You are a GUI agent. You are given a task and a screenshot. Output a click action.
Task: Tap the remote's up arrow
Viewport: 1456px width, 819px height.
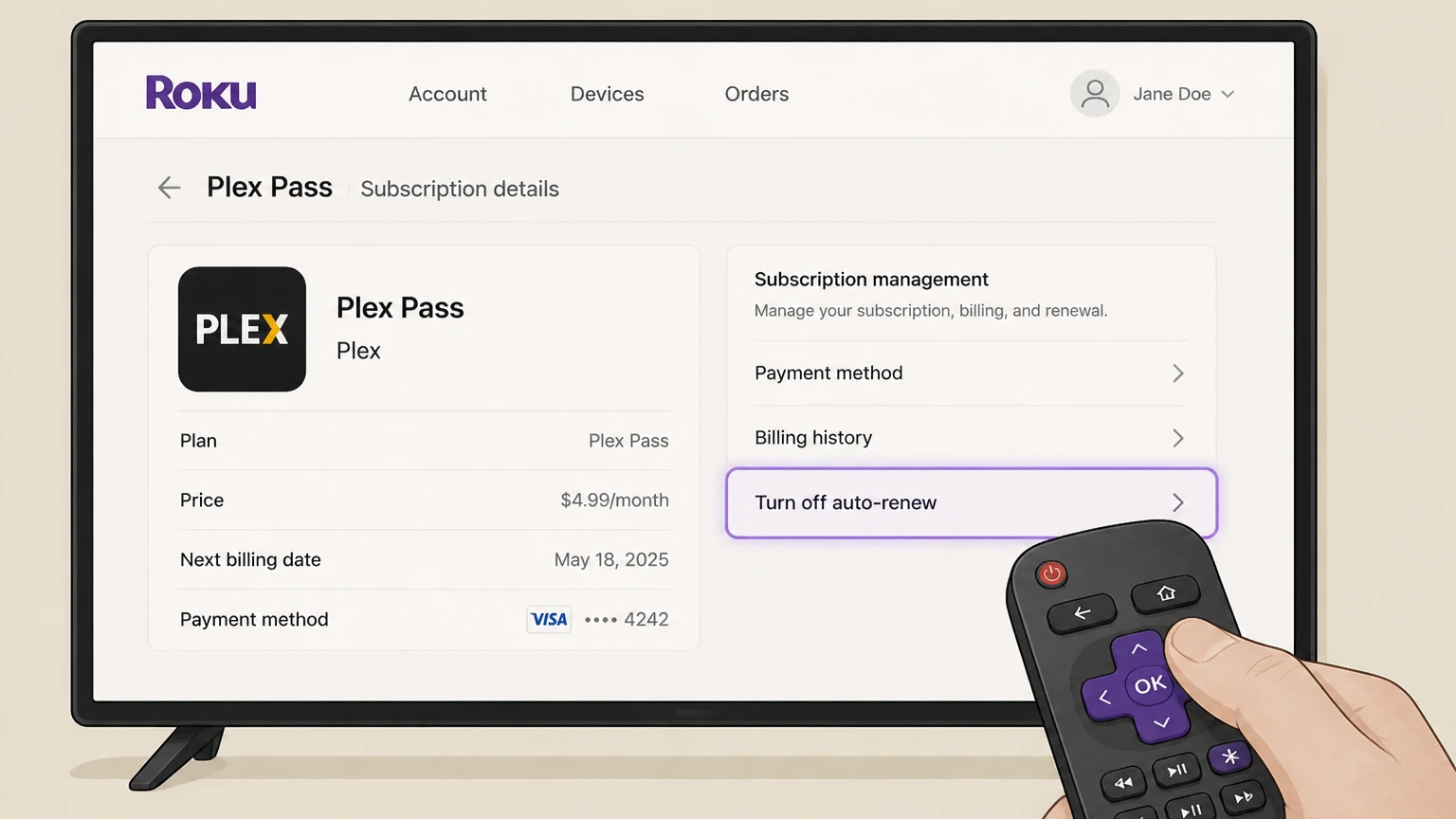1138,649
